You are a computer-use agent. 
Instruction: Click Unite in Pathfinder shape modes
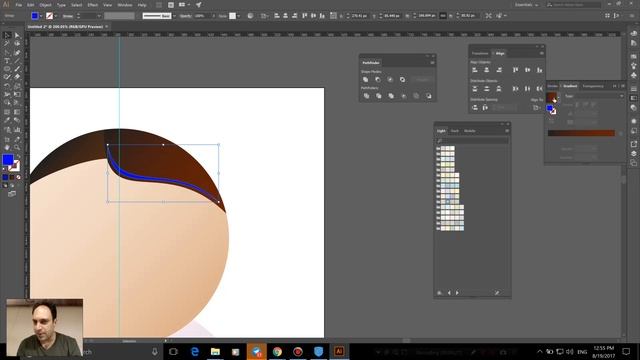366,80
